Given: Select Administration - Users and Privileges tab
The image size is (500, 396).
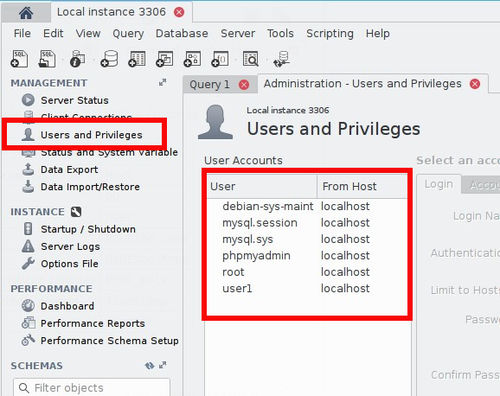Looking at the screenshot, I should [362, 83].
